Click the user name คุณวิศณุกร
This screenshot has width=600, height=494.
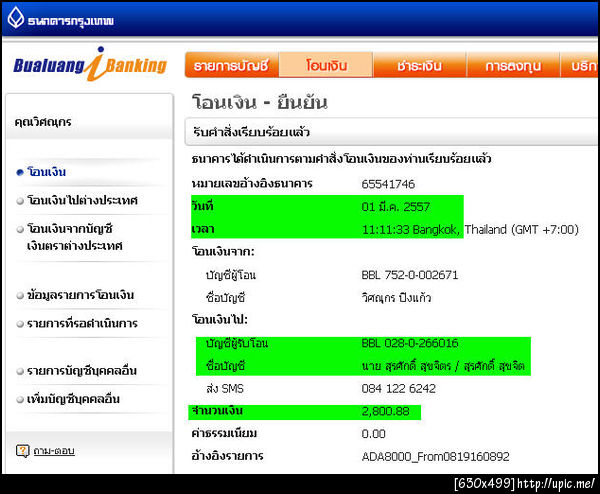pos(43,122)
